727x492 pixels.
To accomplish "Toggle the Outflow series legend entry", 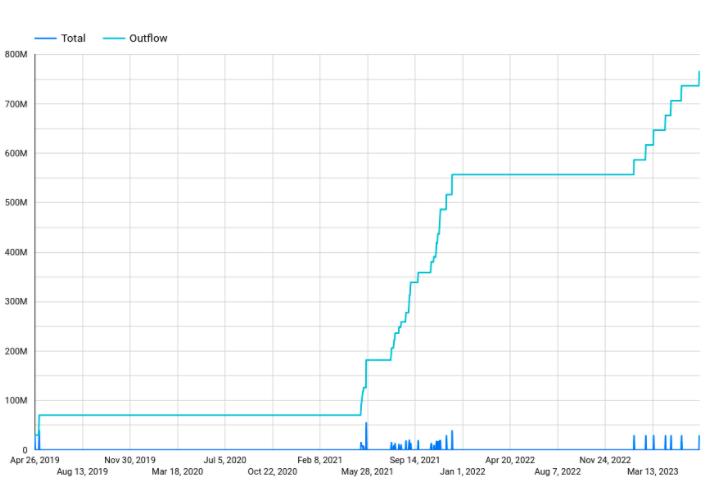I will point(135,38).
